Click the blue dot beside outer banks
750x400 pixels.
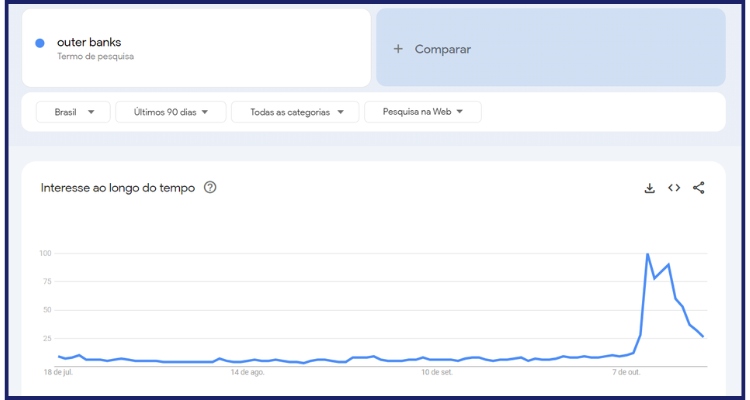pyautogui.click(x=40, y=43)
